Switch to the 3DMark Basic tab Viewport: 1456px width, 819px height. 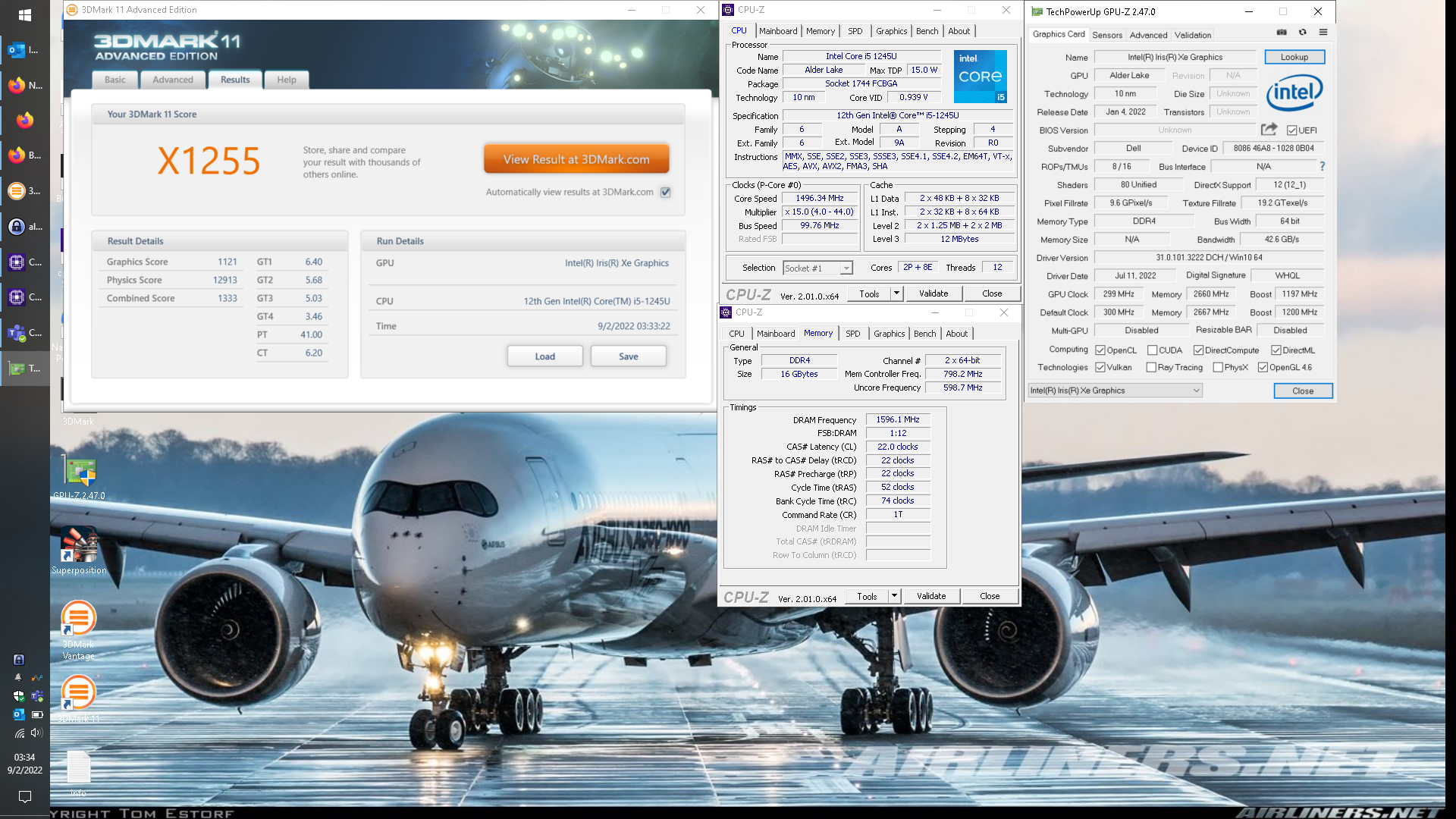pos(115,80)
